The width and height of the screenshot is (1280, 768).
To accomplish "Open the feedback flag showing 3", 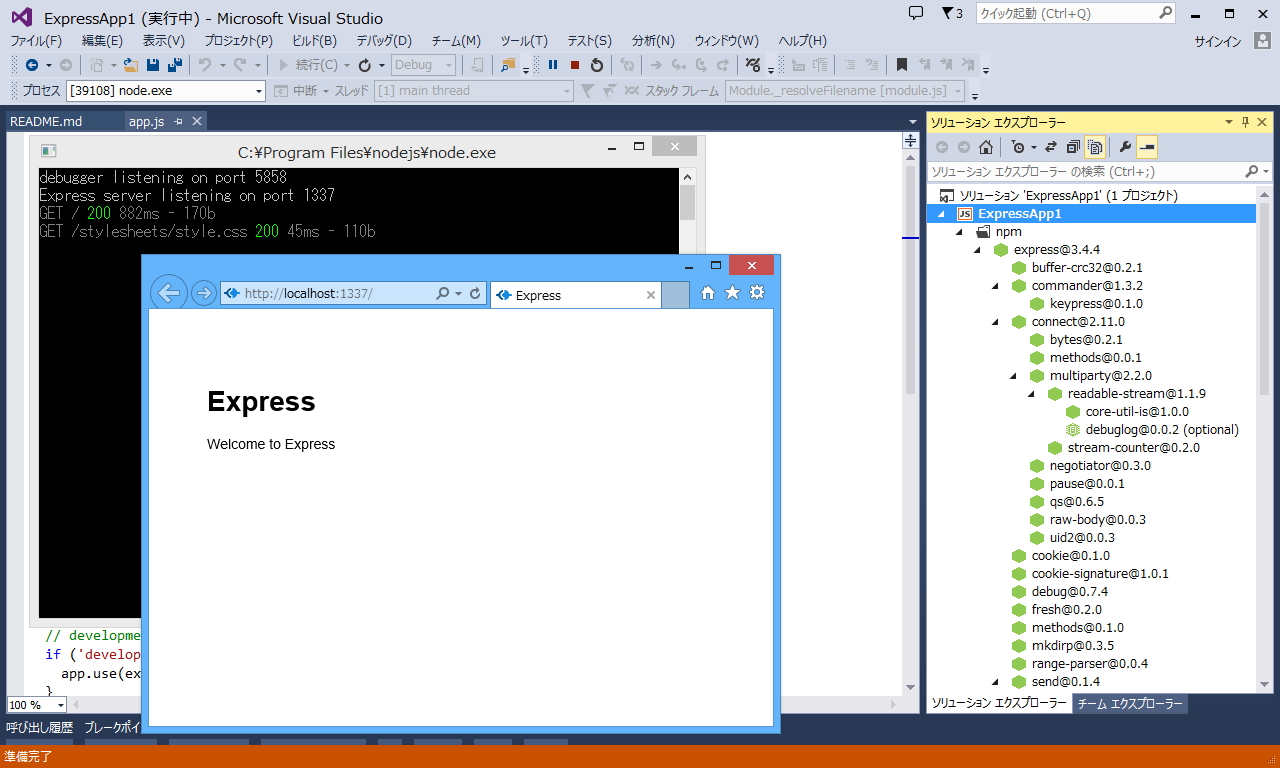I will click(952, 13).
